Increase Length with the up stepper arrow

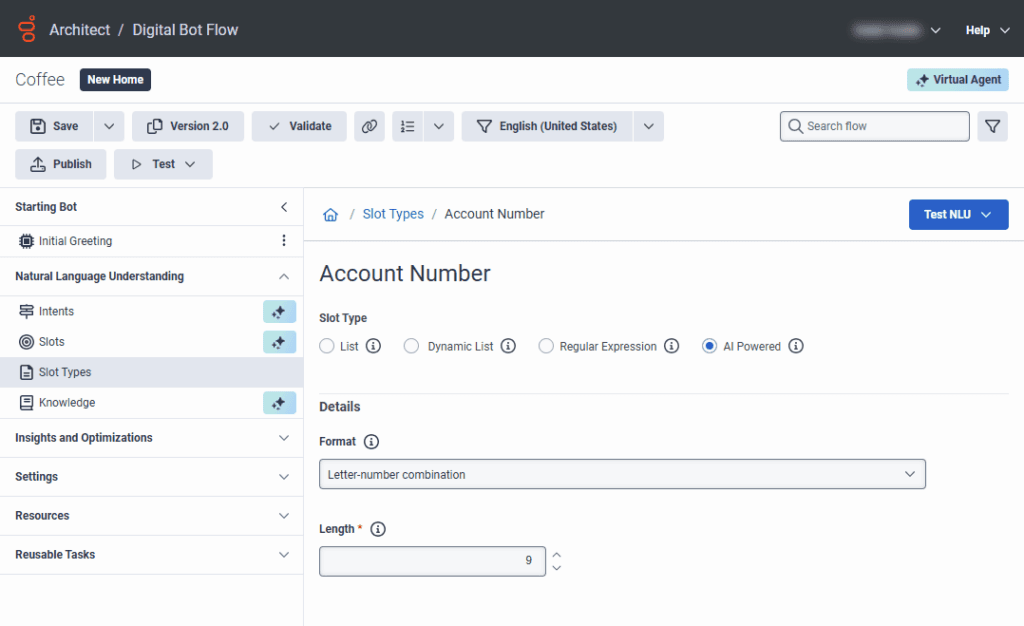pos(557,554)
